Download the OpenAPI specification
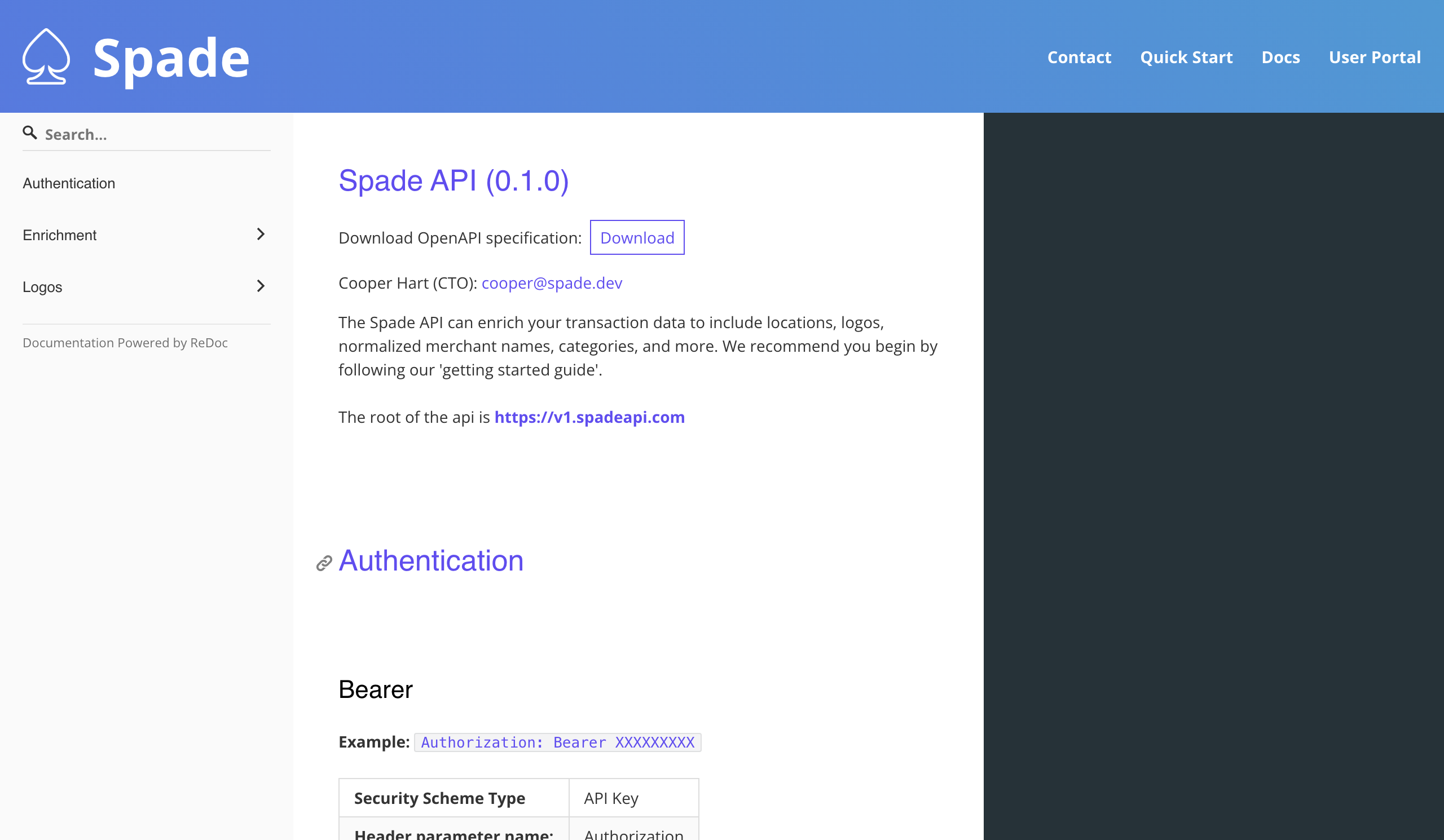The height and width of the screenshot is (840, 1444). [x=637, y=238]
